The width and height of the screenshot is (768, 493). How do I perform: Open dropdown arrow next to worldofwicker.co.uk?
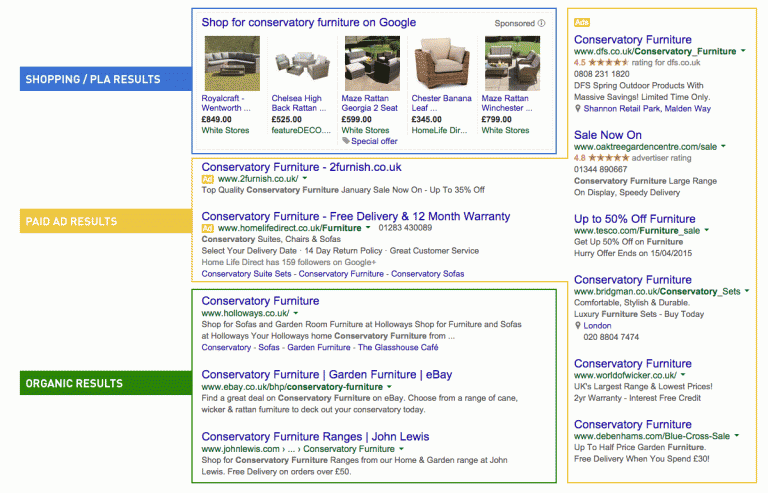tap(683, 375)
